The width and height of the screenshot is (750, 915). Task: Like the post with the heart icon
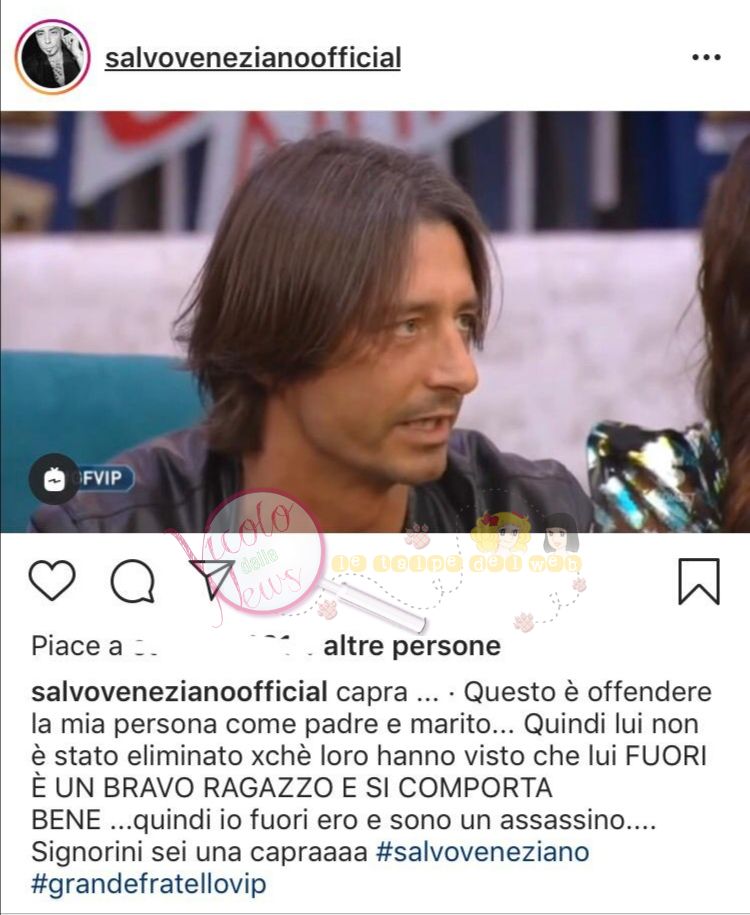pos(52,580)
